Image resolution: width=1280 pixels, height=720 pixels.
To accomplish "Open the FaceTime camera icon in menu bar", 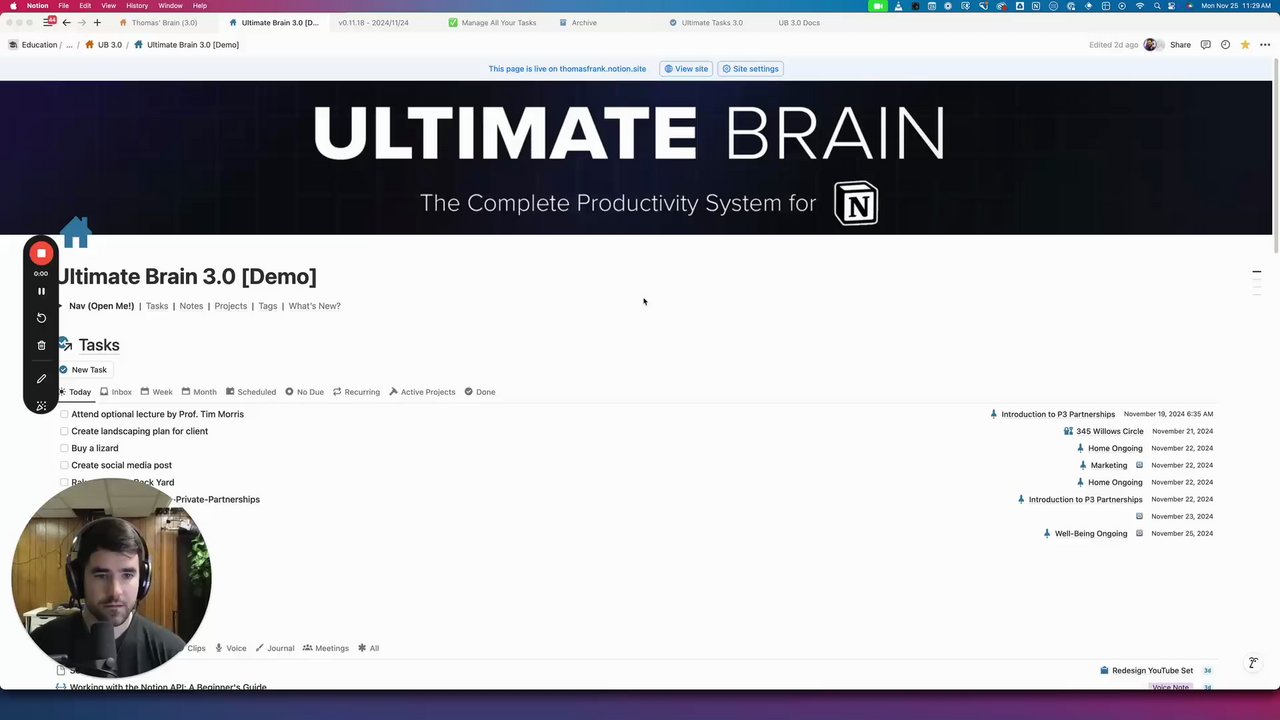I will coord(878,6).
